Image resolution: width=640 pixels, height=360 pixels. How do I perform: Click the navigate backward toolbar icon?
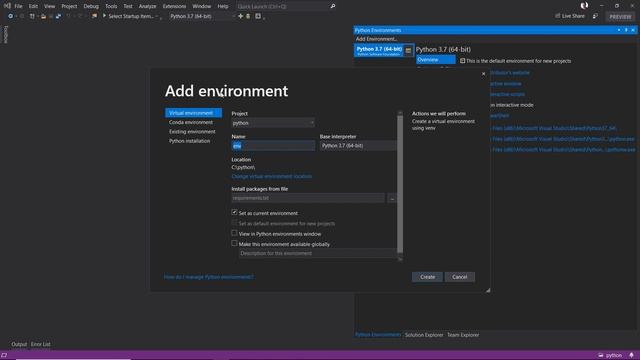pyautogui.click(x=10, y=16)
